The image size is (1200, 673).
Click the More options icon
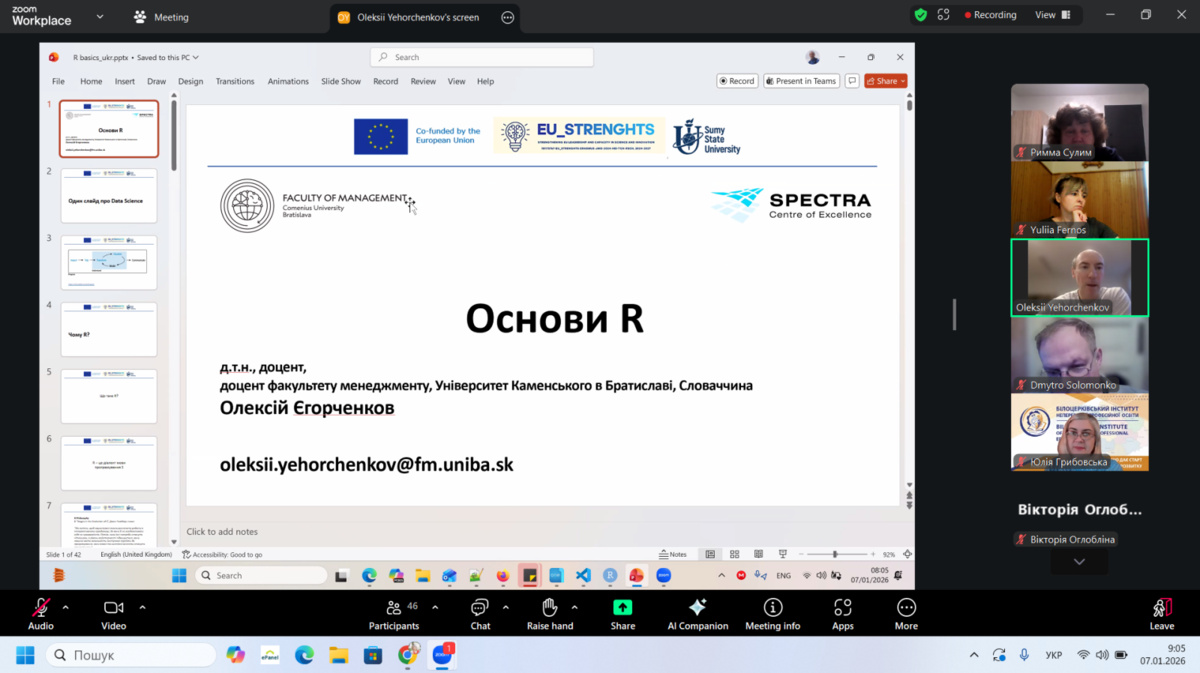(x=906, y=608)
